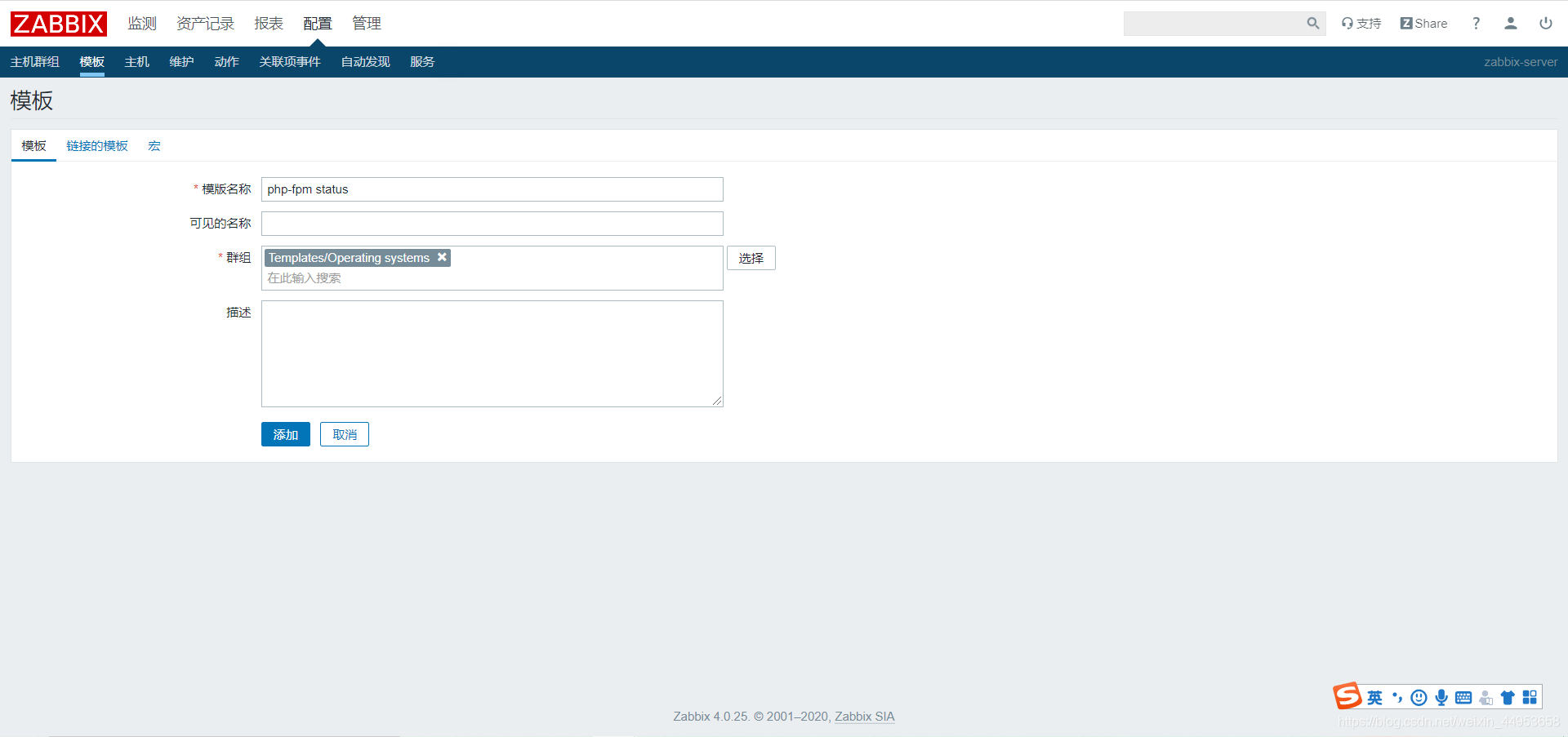Toggle the 英 input language indicator
The width and height of the screenshot is (1568, 737).
[x=1375, y=698]
